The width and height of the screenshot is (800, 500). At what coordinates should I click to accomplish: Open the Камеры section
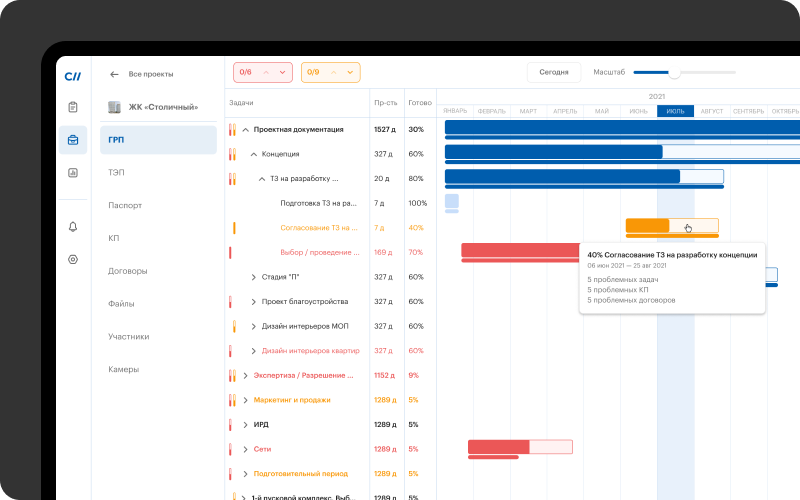tap(123, 369)
